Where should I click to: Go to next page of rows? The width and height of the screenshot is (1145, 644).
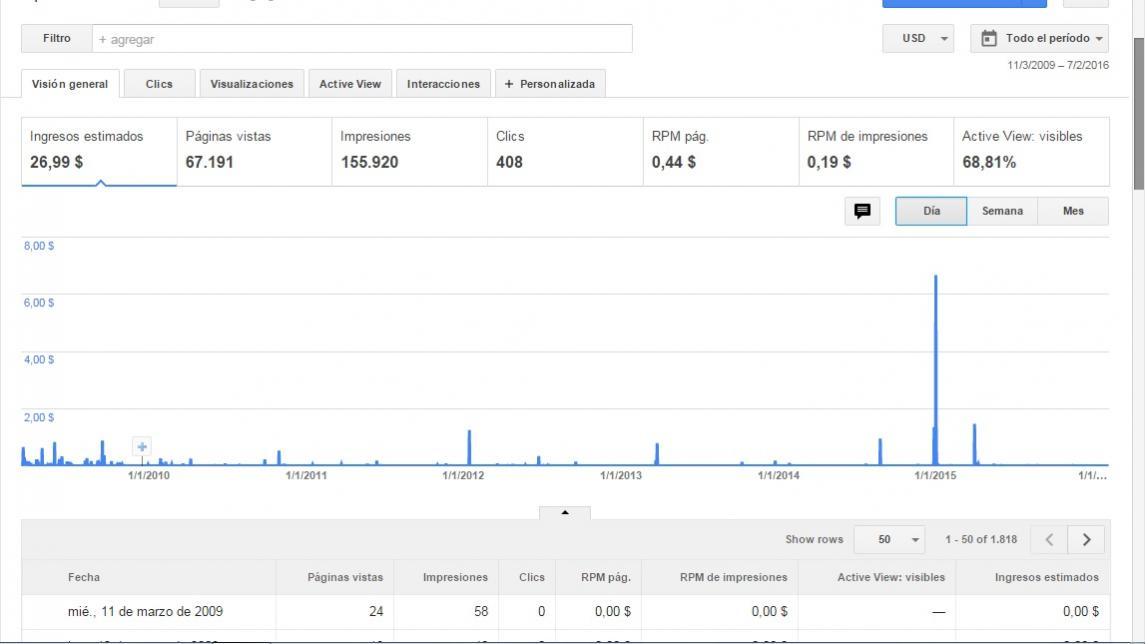pyautogui.click(x=1086, y=540)
